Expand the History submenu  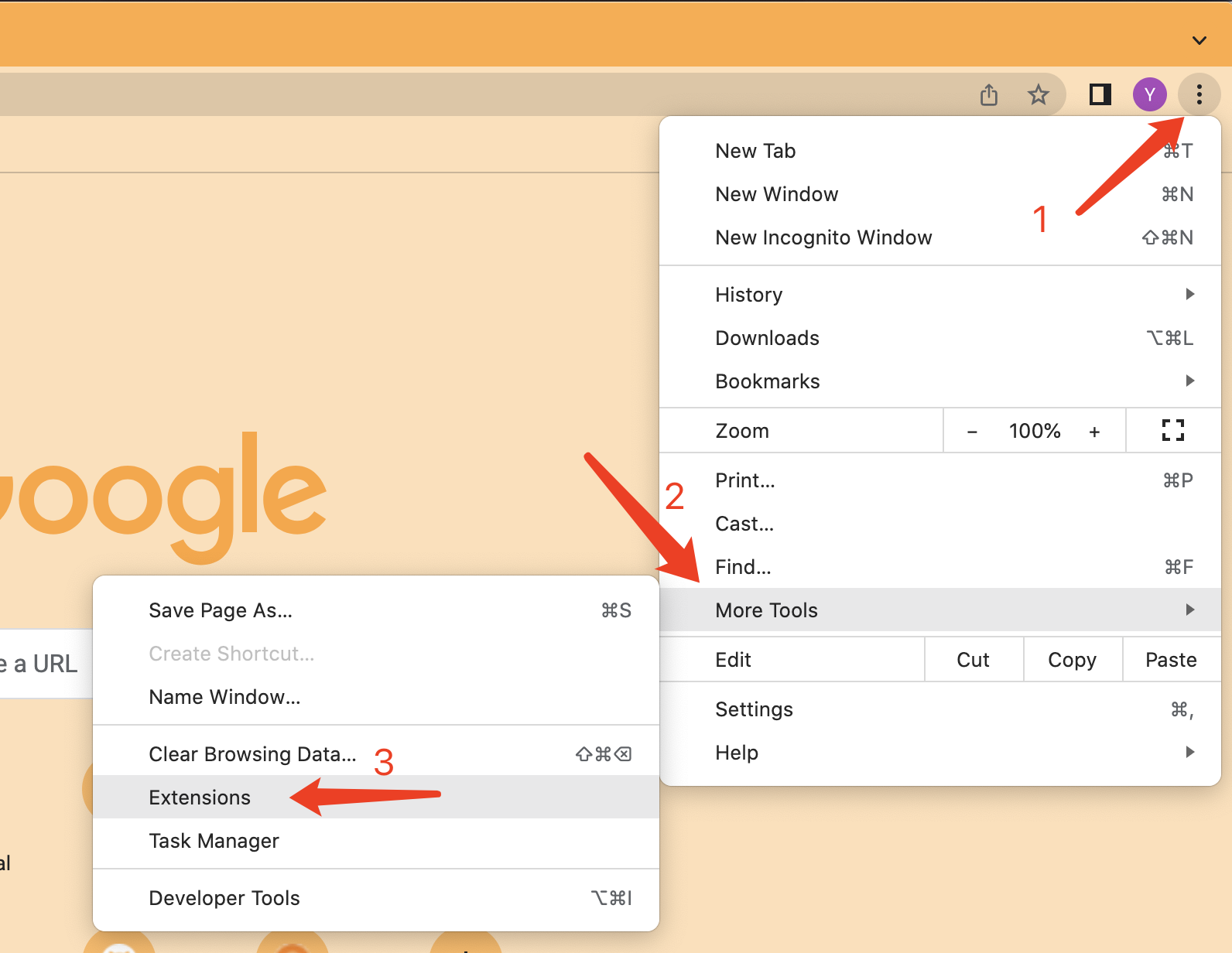(940, 295)
